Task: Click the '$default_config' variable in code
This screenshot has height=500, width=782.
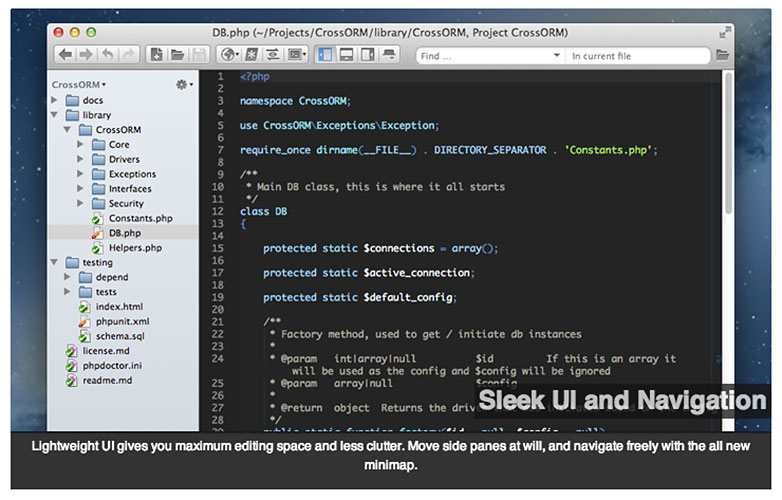Action: 408,298
